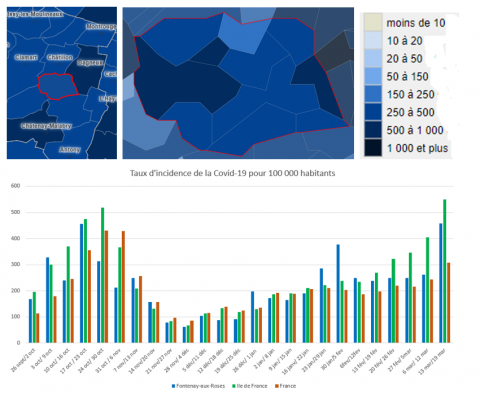Viewport: 480px width, 394px height.
Task: Click the '20 à 50' legend color box
Action: (x=373, y=58)
